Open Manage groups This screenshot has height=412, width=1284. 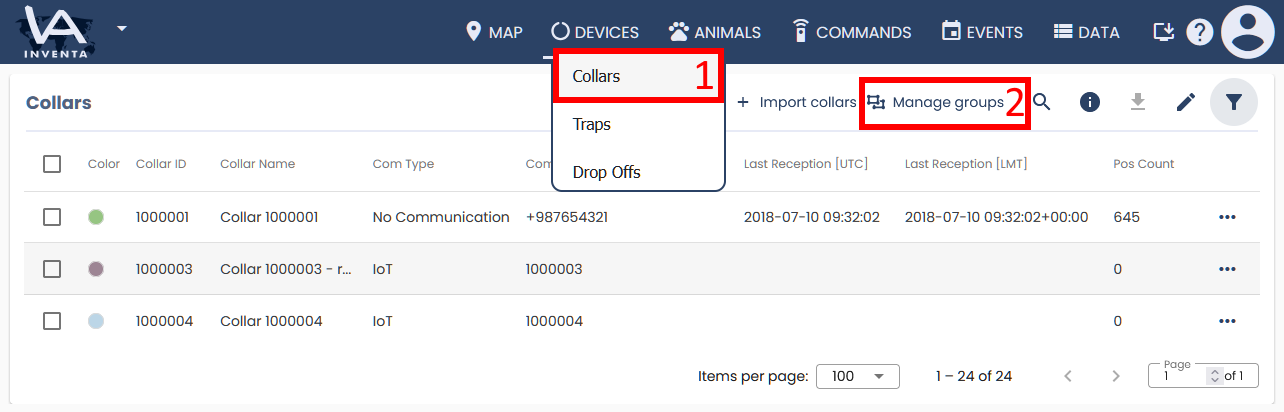(936, 102)
